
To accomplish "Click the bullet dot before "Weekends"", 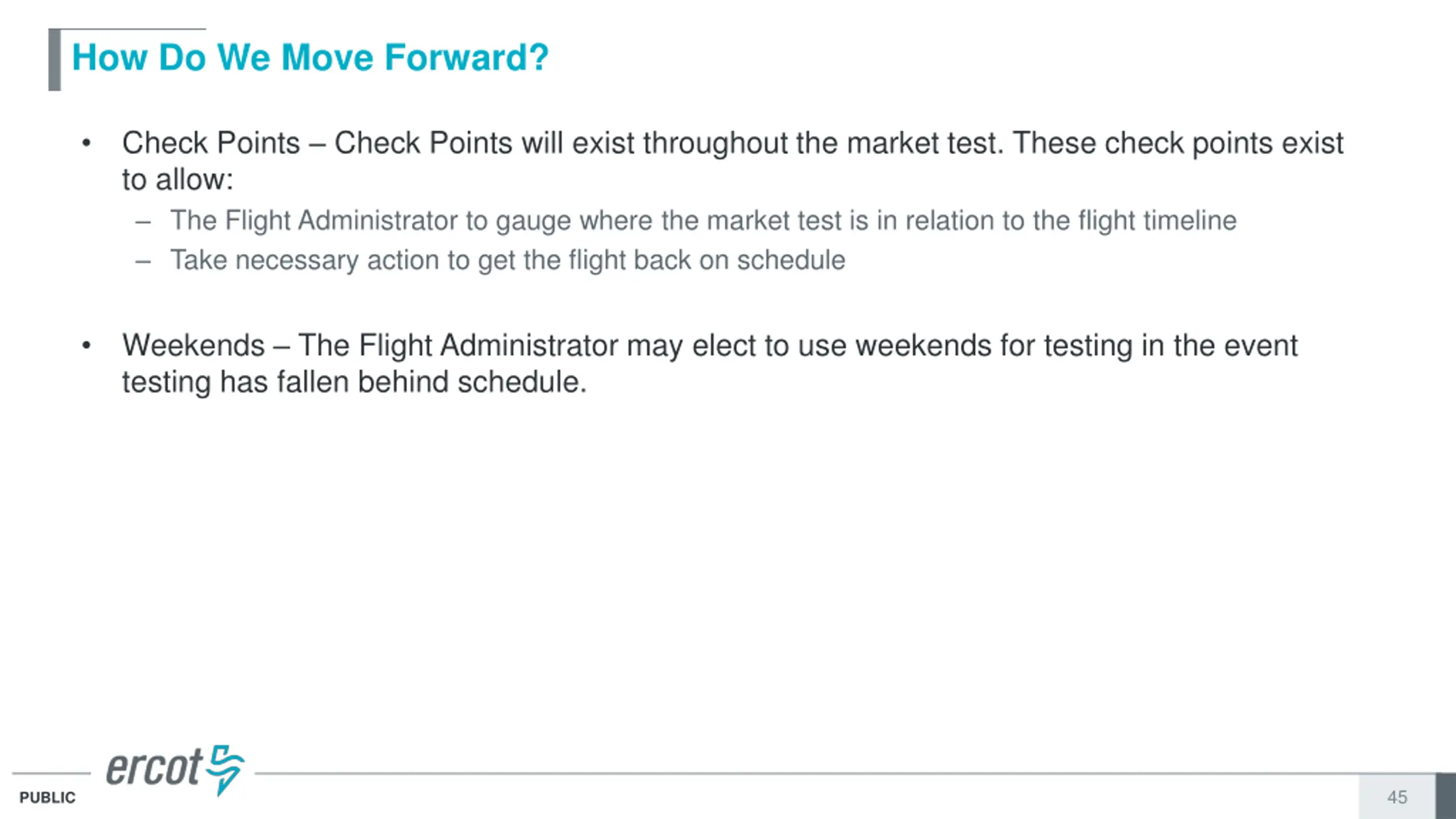I will coord(86,345).
